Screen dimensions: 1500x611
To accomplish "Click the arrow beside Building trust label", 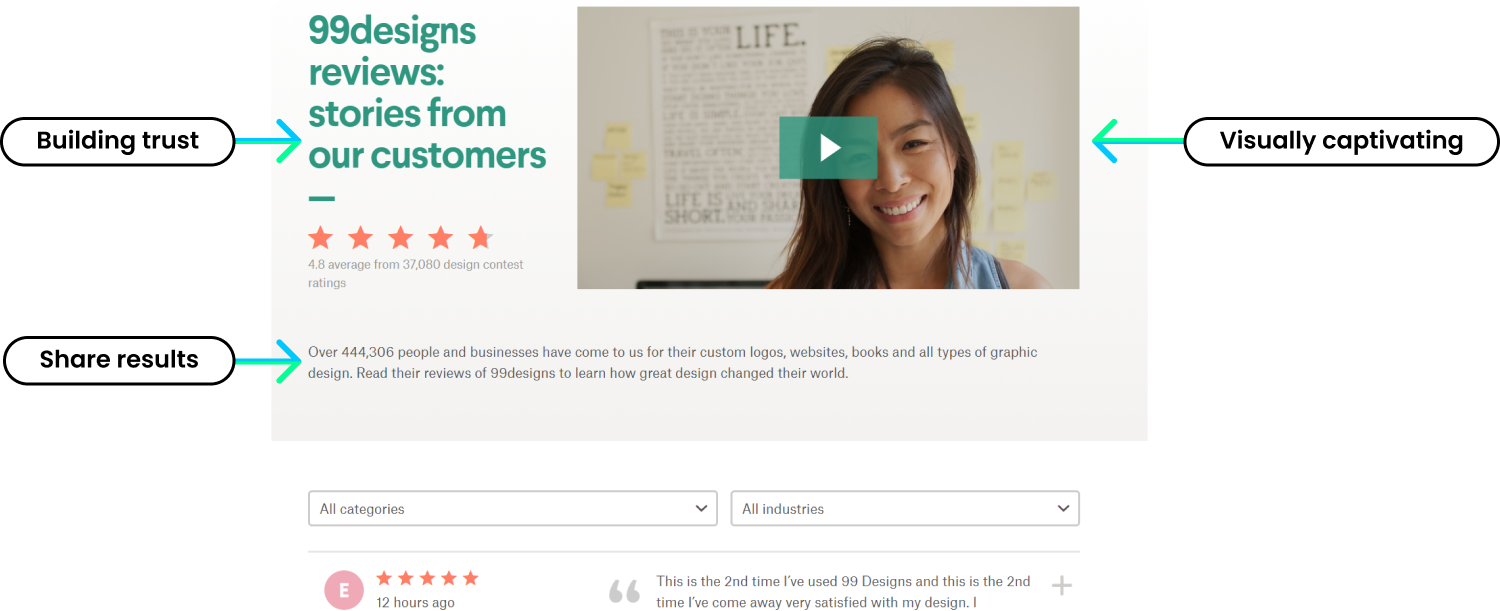I will tap(268, 141).
